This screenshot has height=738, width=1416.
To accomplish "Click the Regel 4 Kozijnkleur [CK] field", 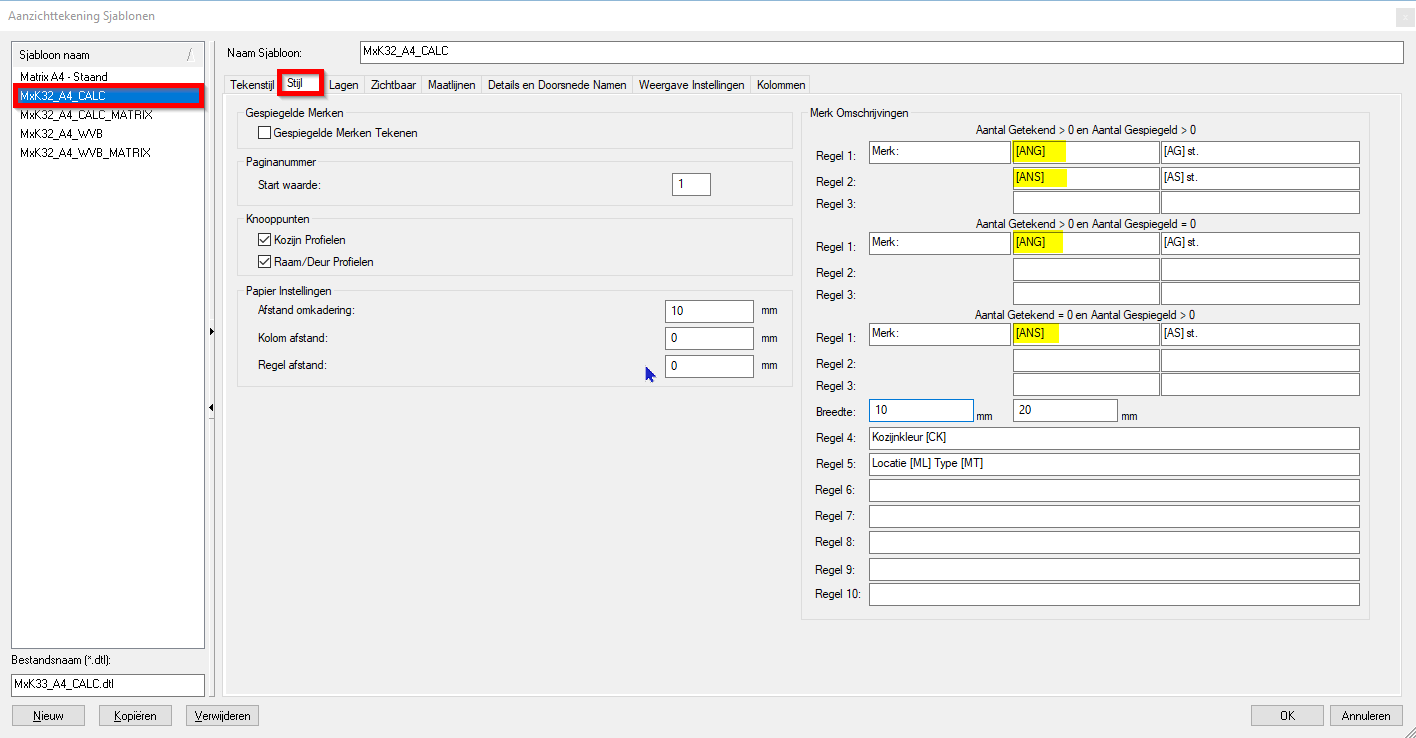I will pyautogui.click(x=1114, y=438).
